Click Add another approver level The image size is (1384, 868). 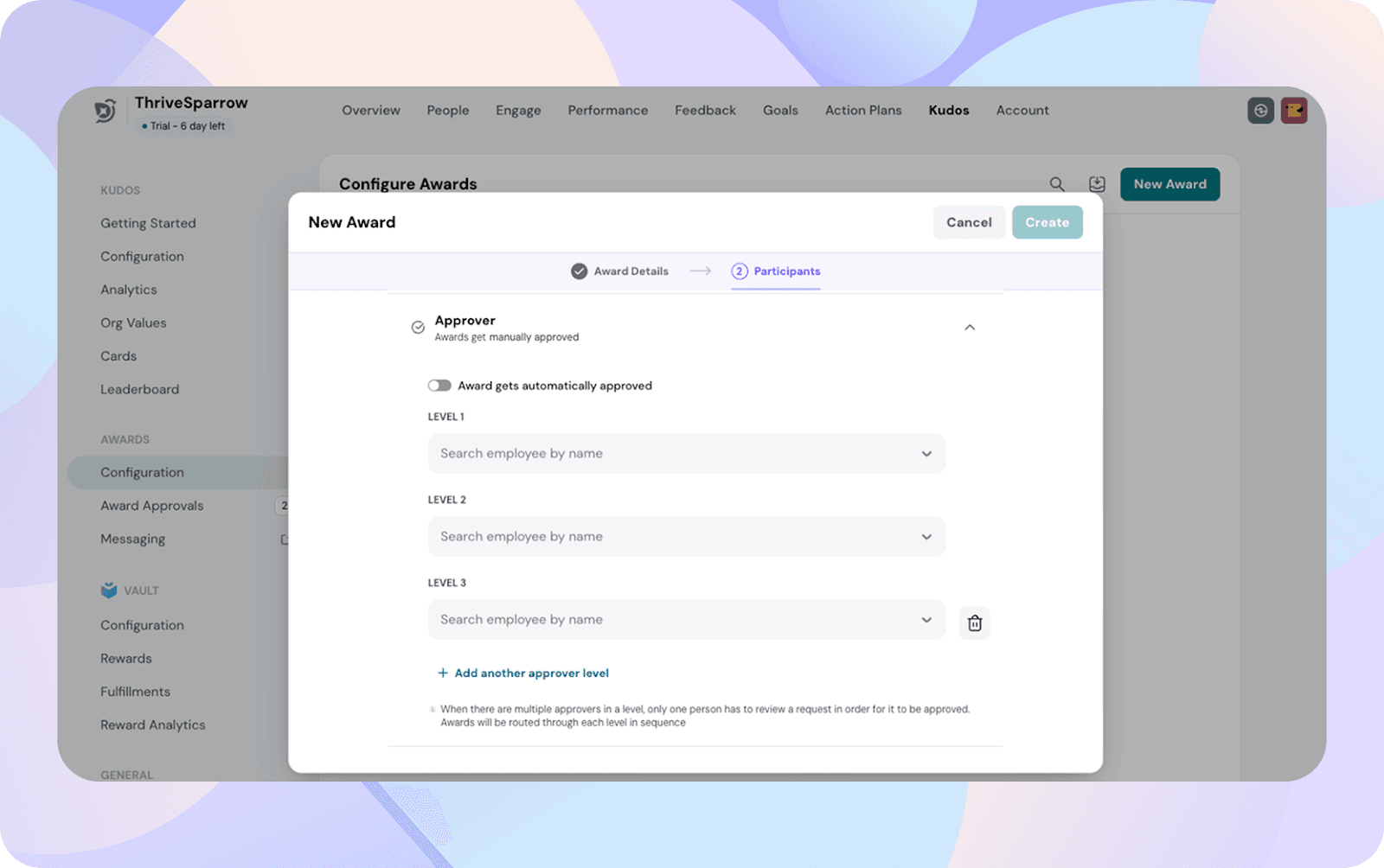tap(523, 673)
